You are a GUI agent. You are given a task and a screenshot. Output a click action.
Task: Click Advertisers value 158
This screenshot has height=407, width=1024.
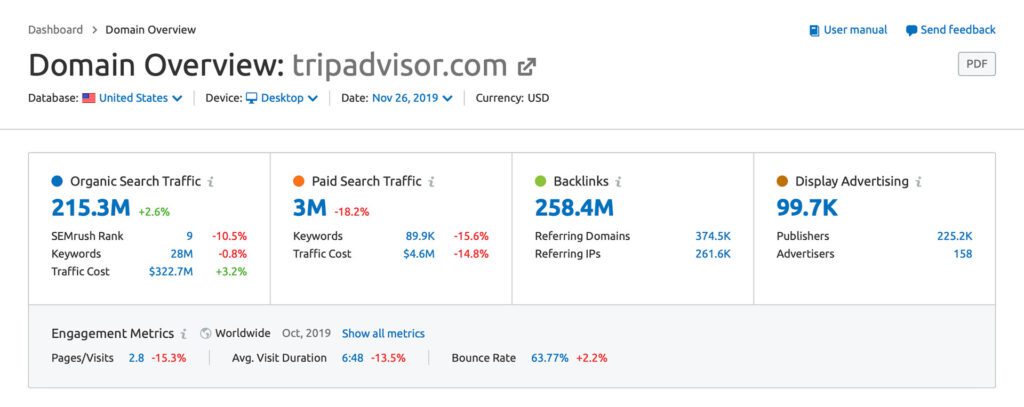(x=963, y=253)
